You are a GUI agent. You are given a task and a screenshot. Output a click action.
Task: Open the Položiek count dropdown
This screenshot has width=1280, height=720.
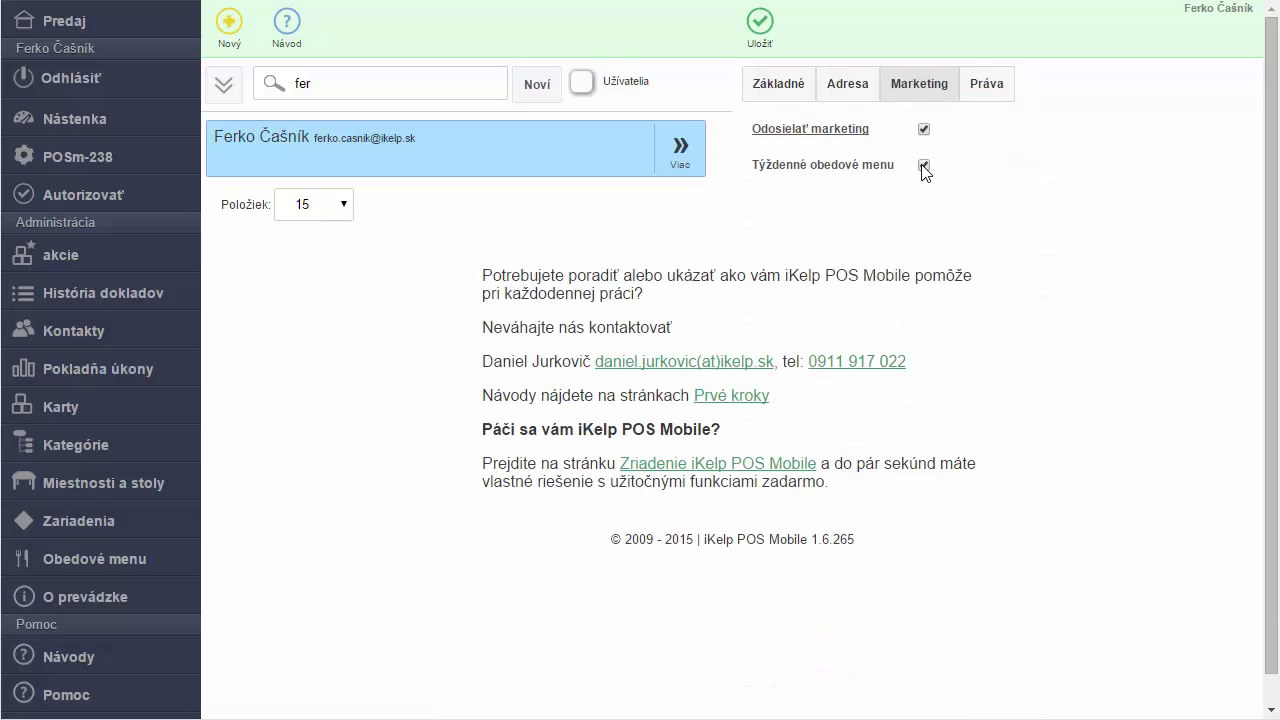(314, 204)
